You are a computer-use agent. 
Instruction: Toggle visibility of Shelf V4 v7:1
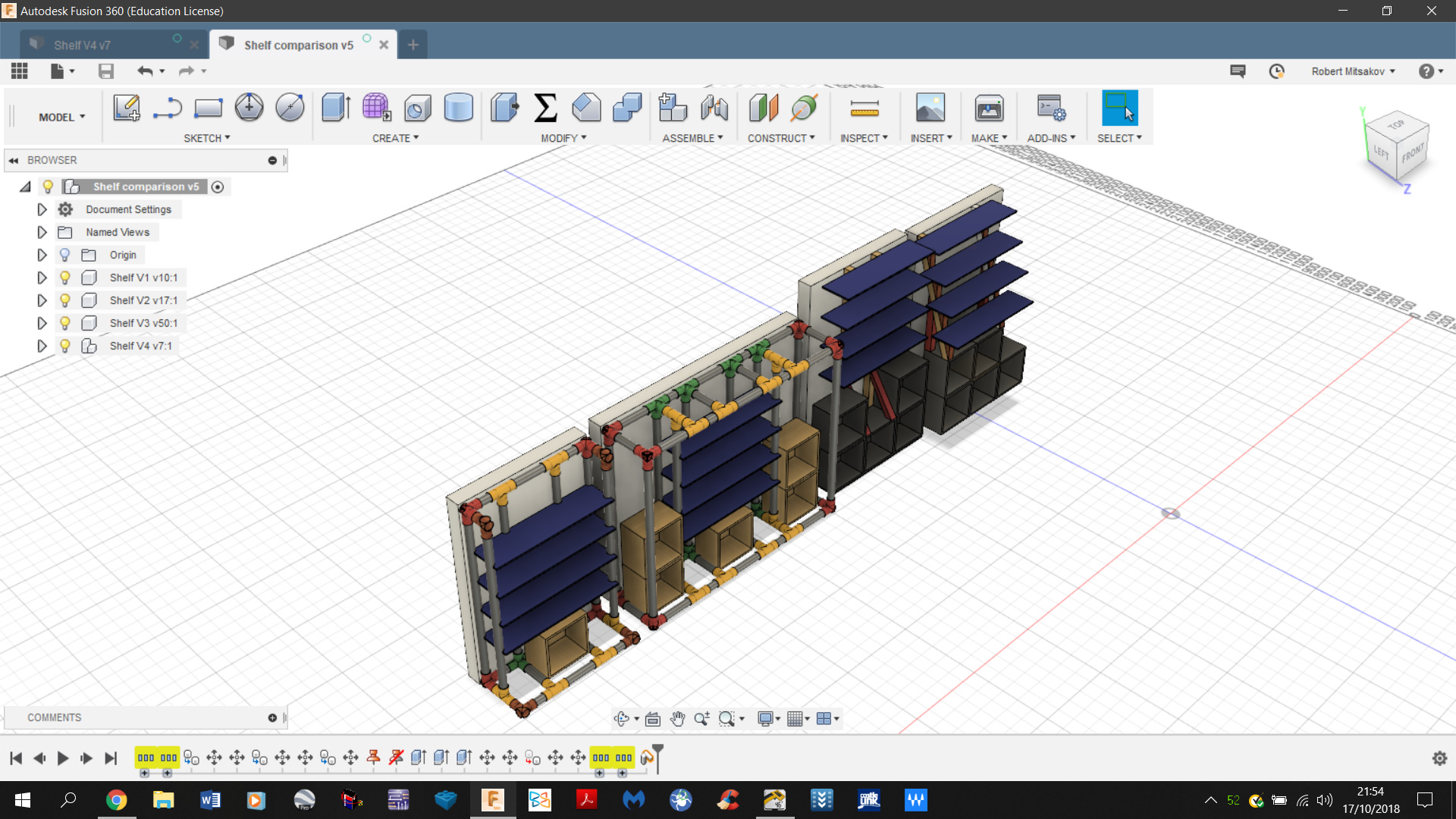tap(65, 346)
